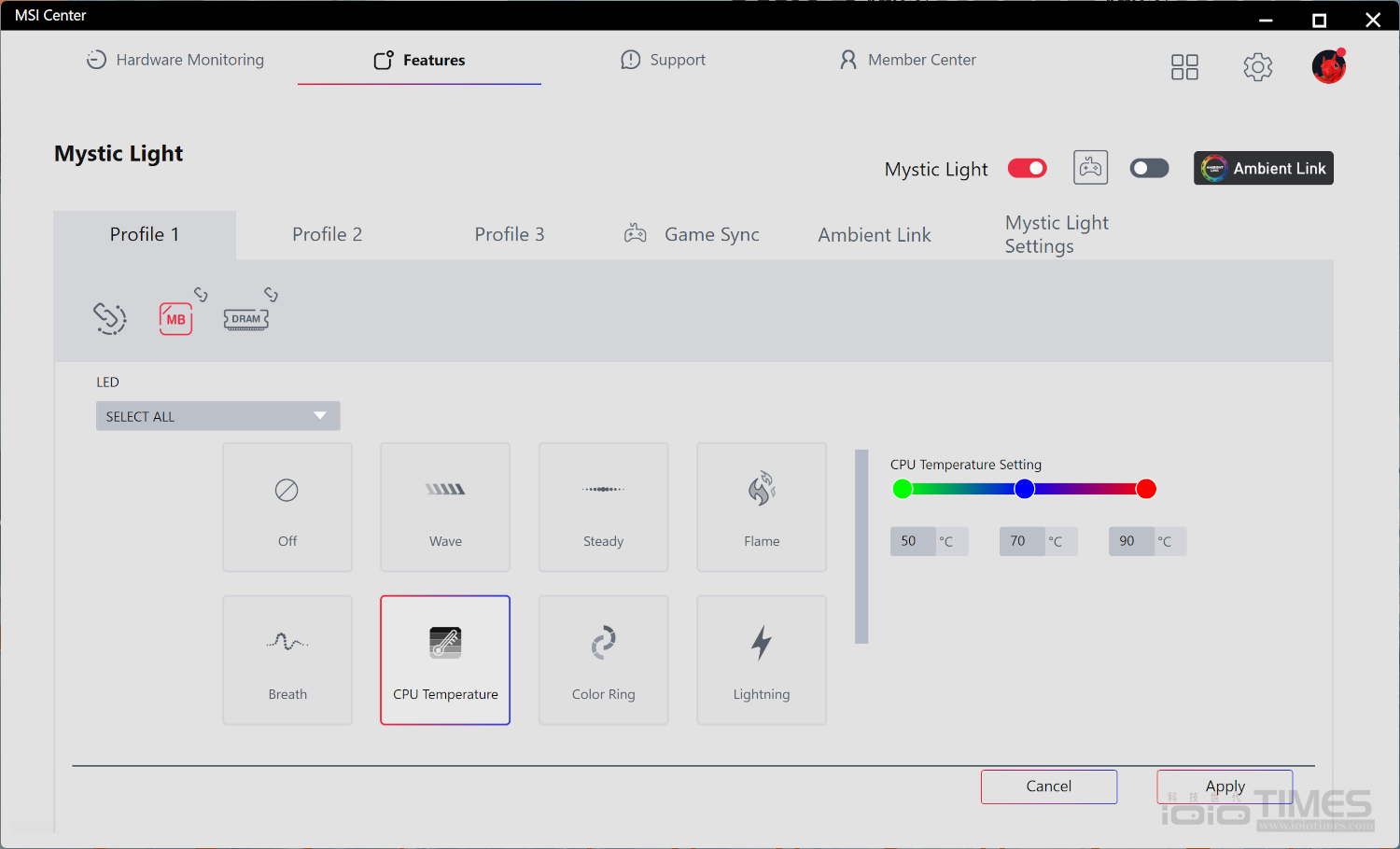
Task: Choose the Lightning lighting effect
Action: [761, 660]
